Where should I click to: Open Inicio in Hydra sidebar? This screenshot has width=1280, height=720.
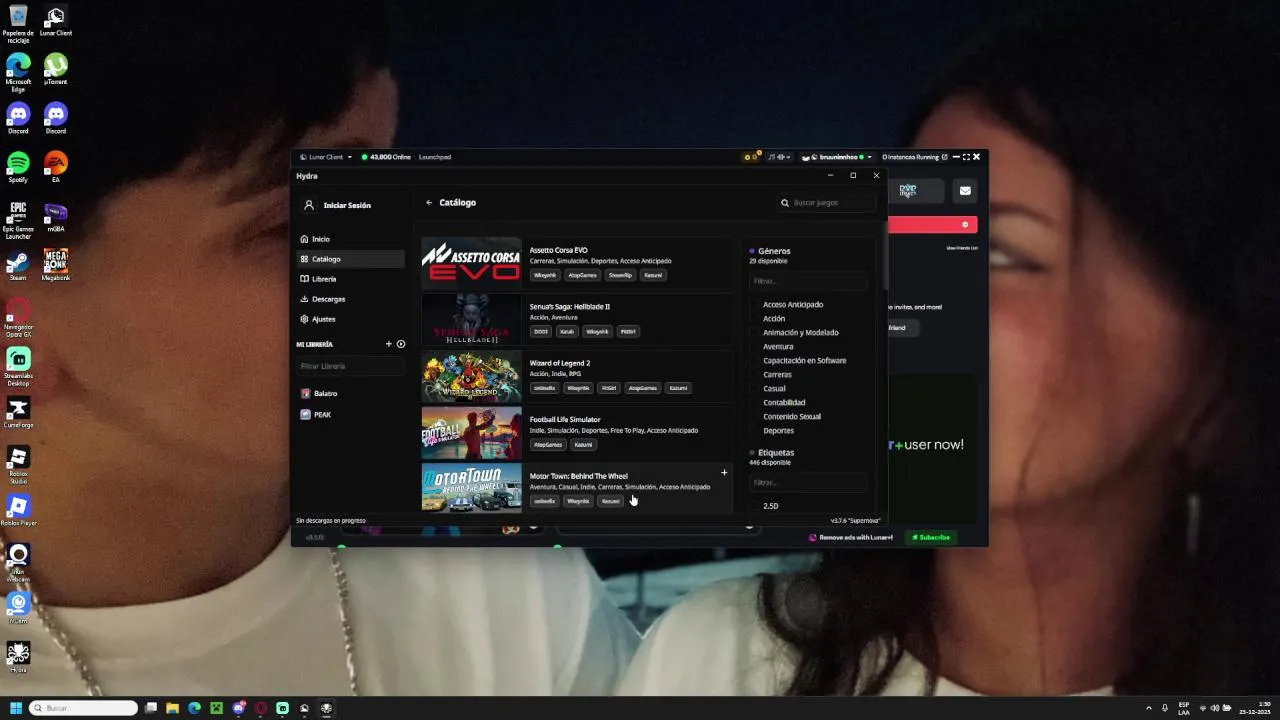pyautogui.click(x=350, y=239)
